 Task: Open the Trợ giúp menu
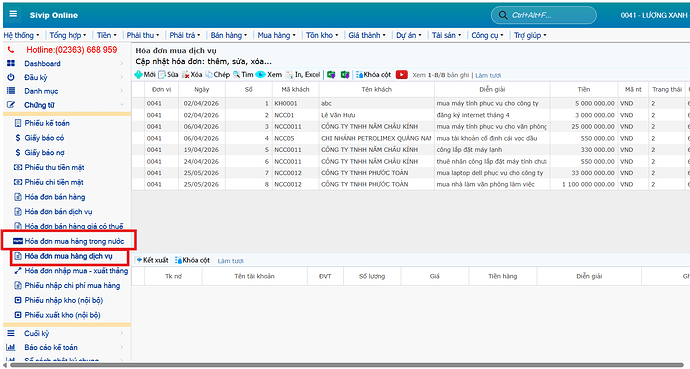click(530, 35)
